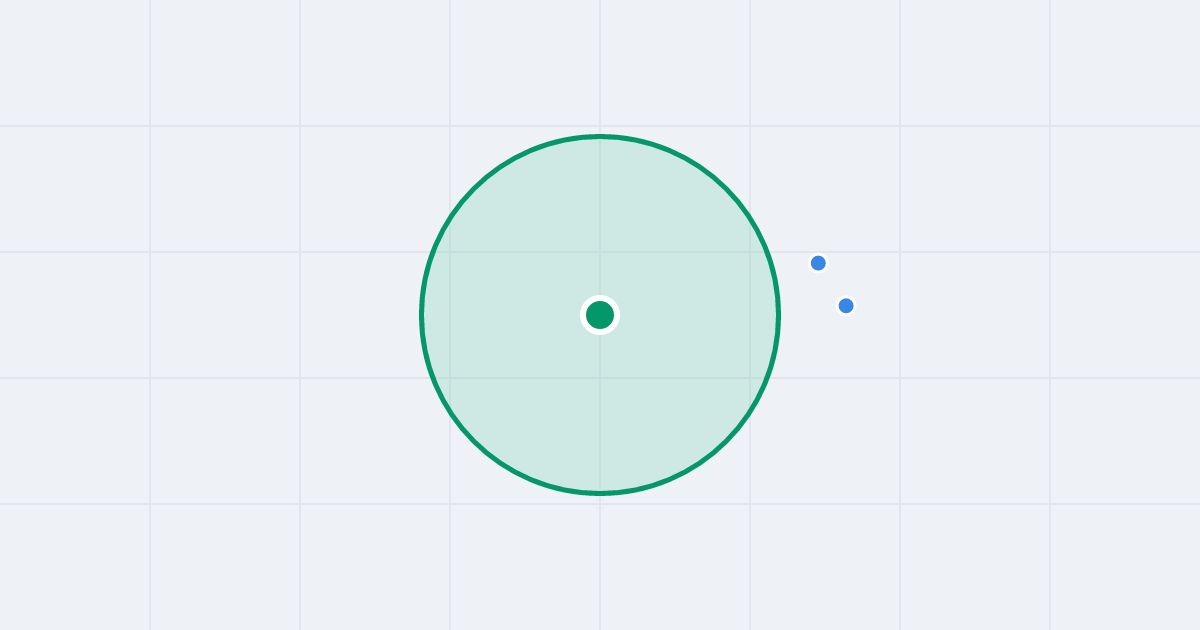Click the grid intersection inside the circle directly below center
1200x630 pixels.
(x=600, y=378)
